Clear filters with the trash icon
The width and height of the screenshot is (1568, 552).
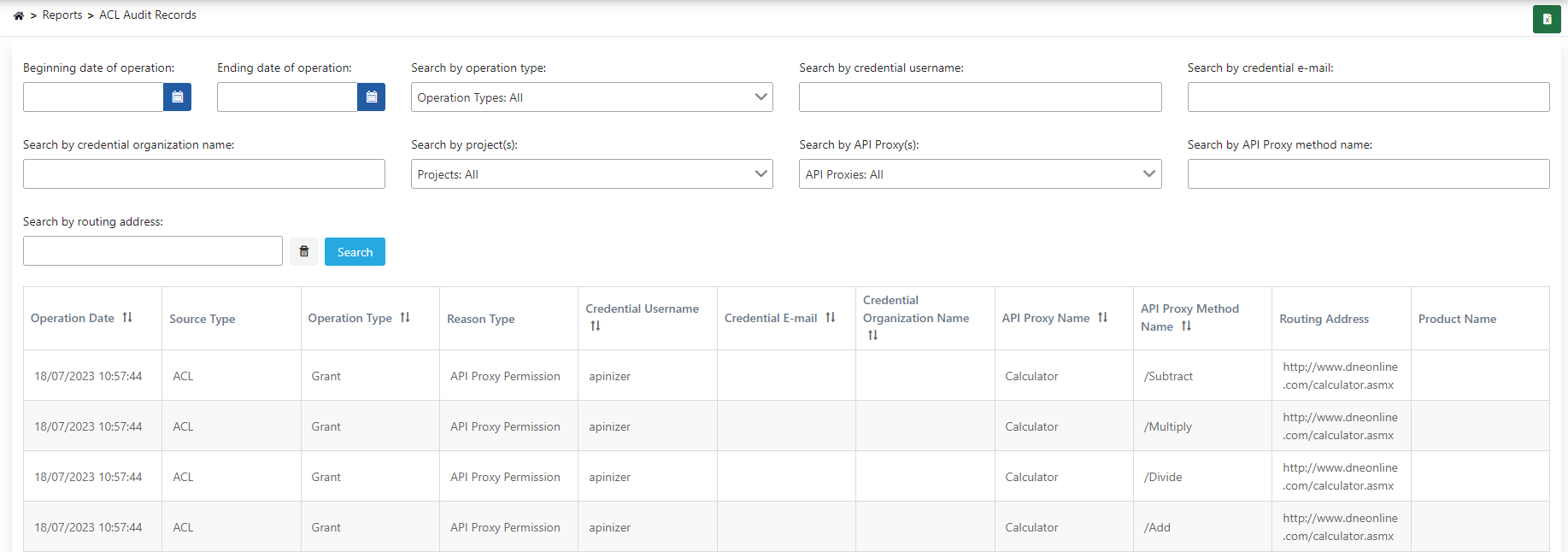(303, 252)
